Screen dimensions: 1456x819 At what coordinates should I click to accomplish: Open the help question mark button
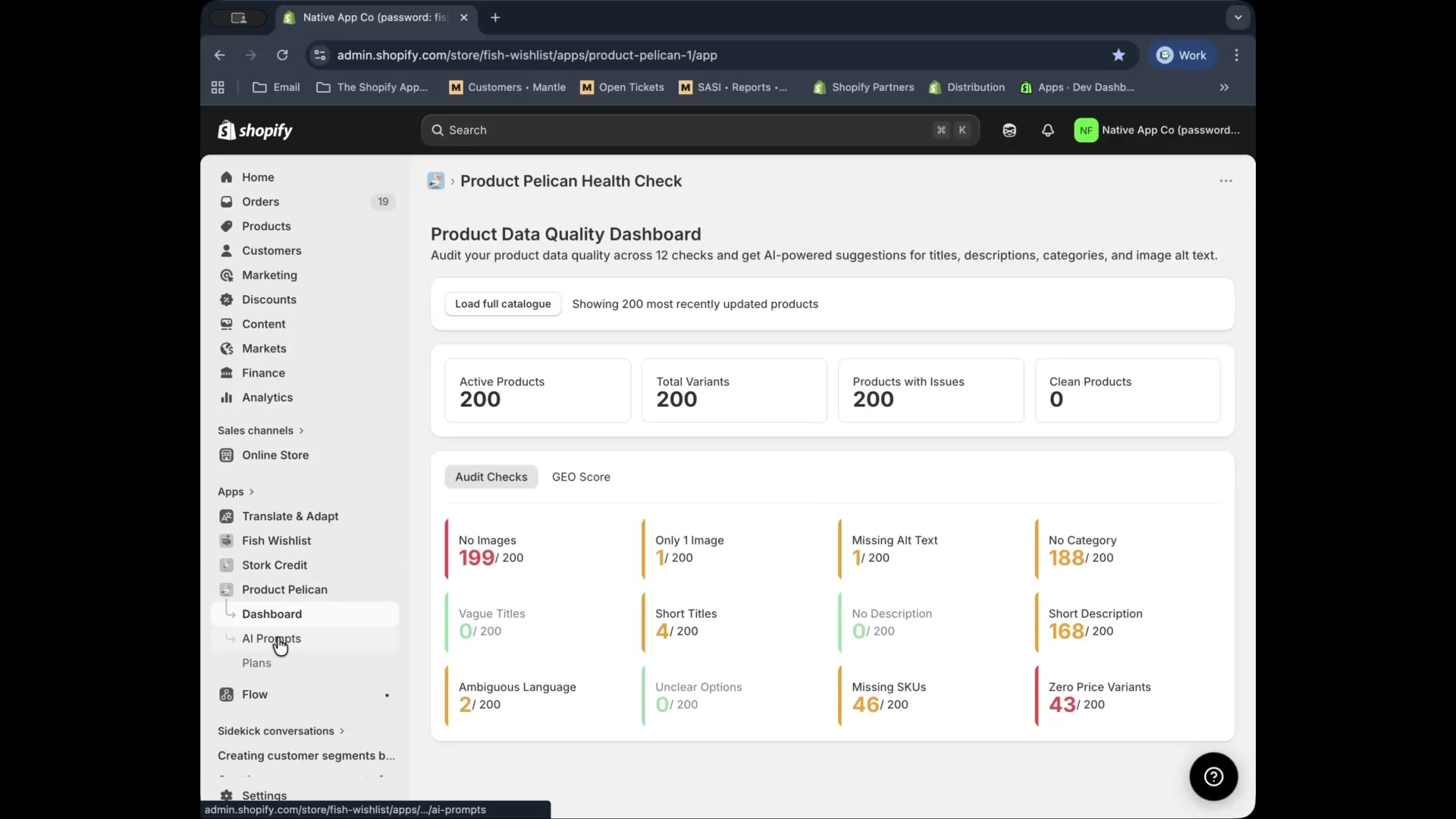1213,777
